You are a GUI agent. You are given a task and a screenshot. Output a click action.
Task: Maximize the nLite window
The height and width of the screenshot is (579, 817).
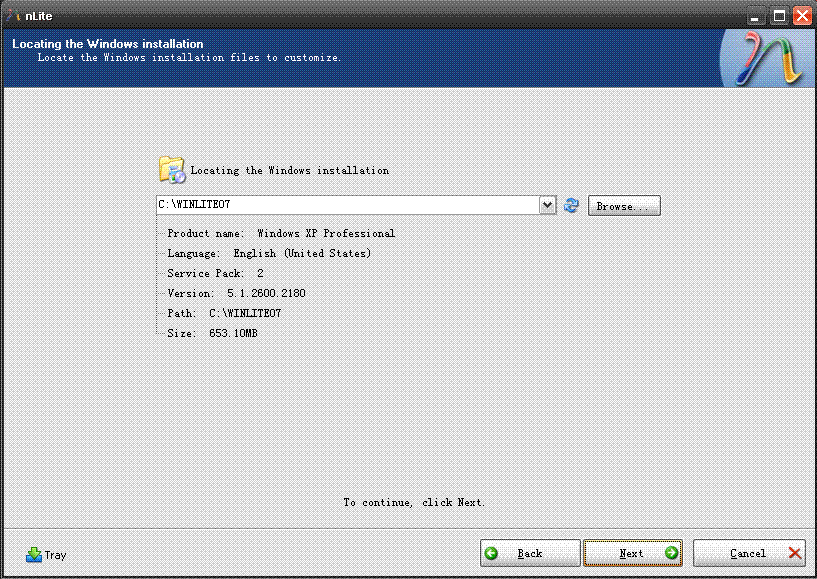click(x=779, y=16)
